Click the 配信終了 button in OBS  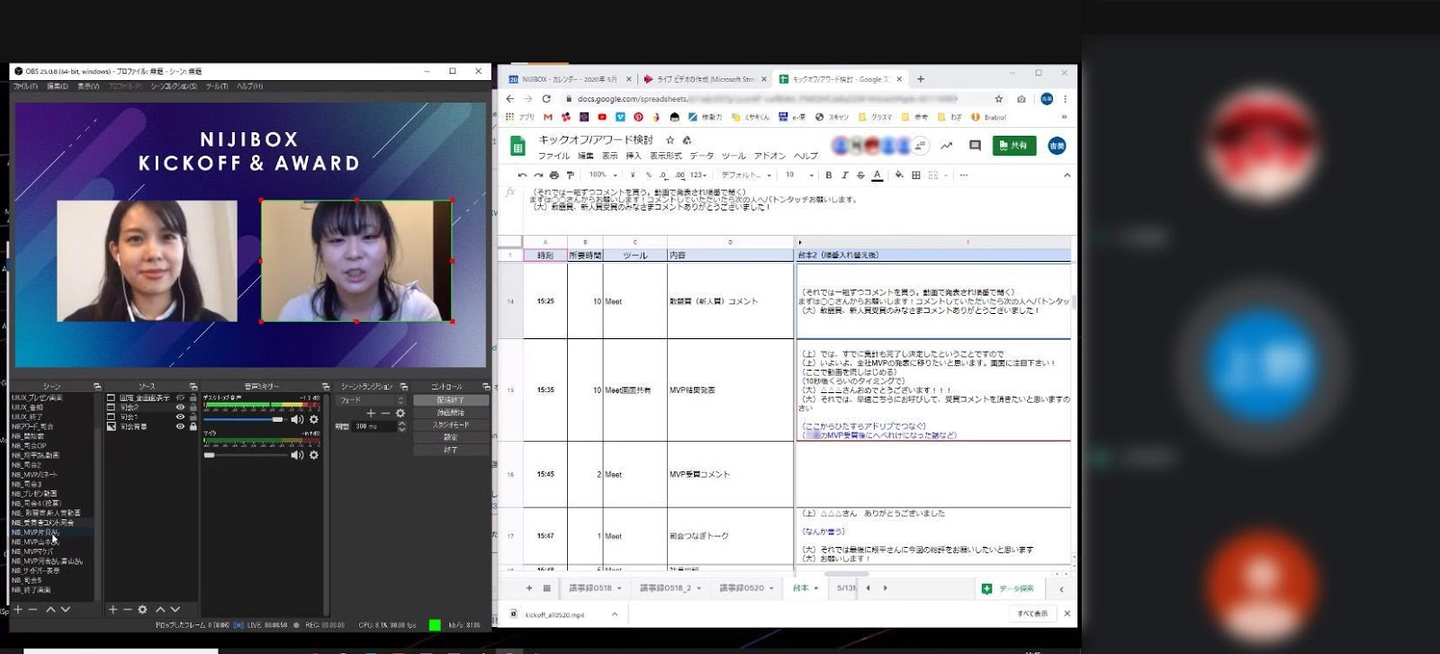[x=451, y=400]
